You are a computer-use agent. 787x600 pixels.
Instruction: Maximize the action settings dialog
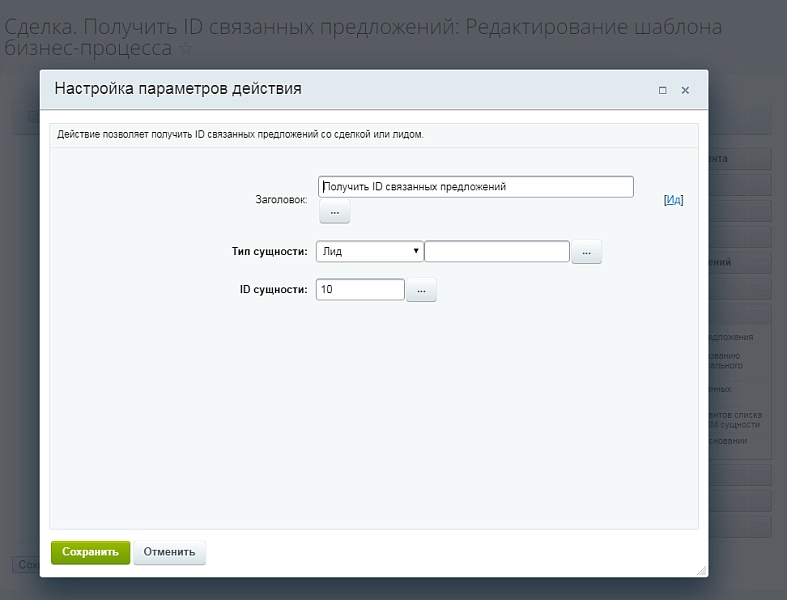click(x=663, y=90)
